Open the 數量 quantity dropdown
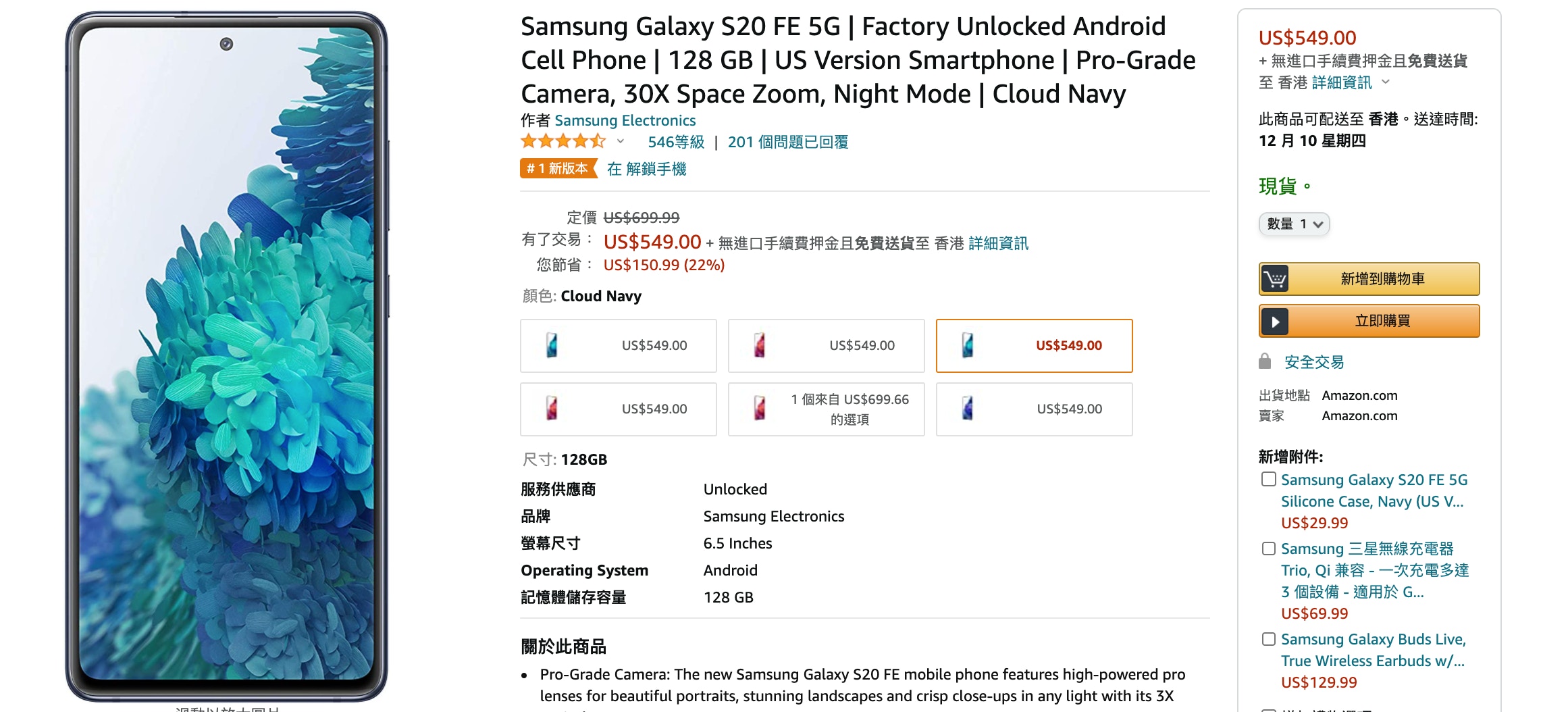Image resolution: width=1568 pixels, height=712 pixels. [1294, 224]
